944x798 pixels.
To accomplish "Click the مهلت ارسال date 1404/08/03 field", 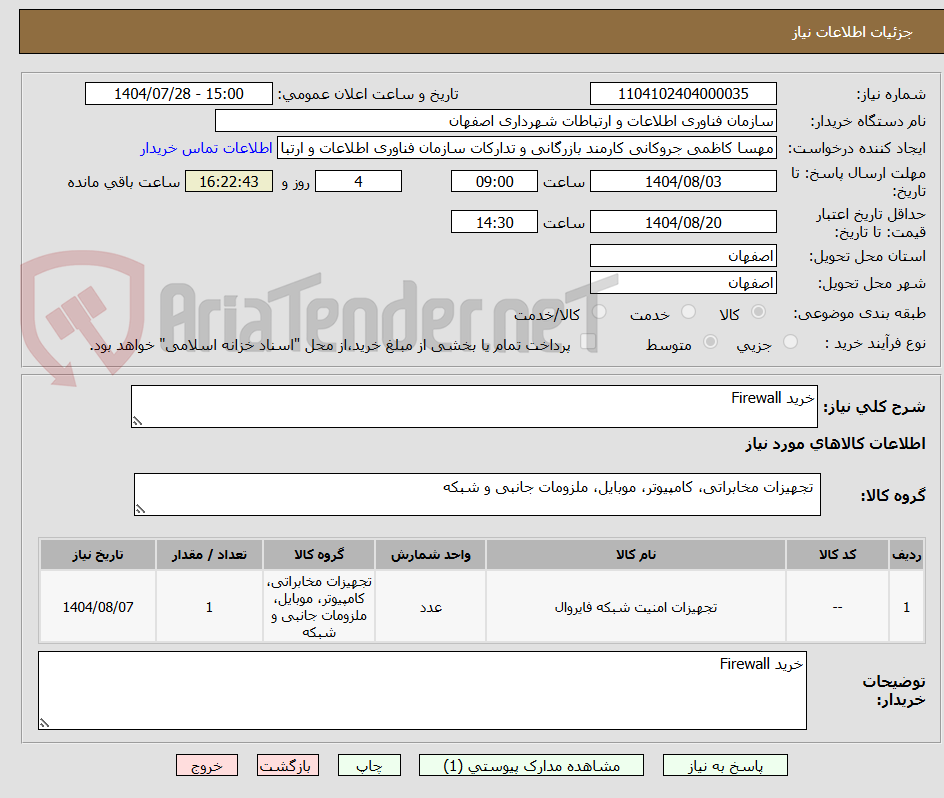I will coord(683,181).
